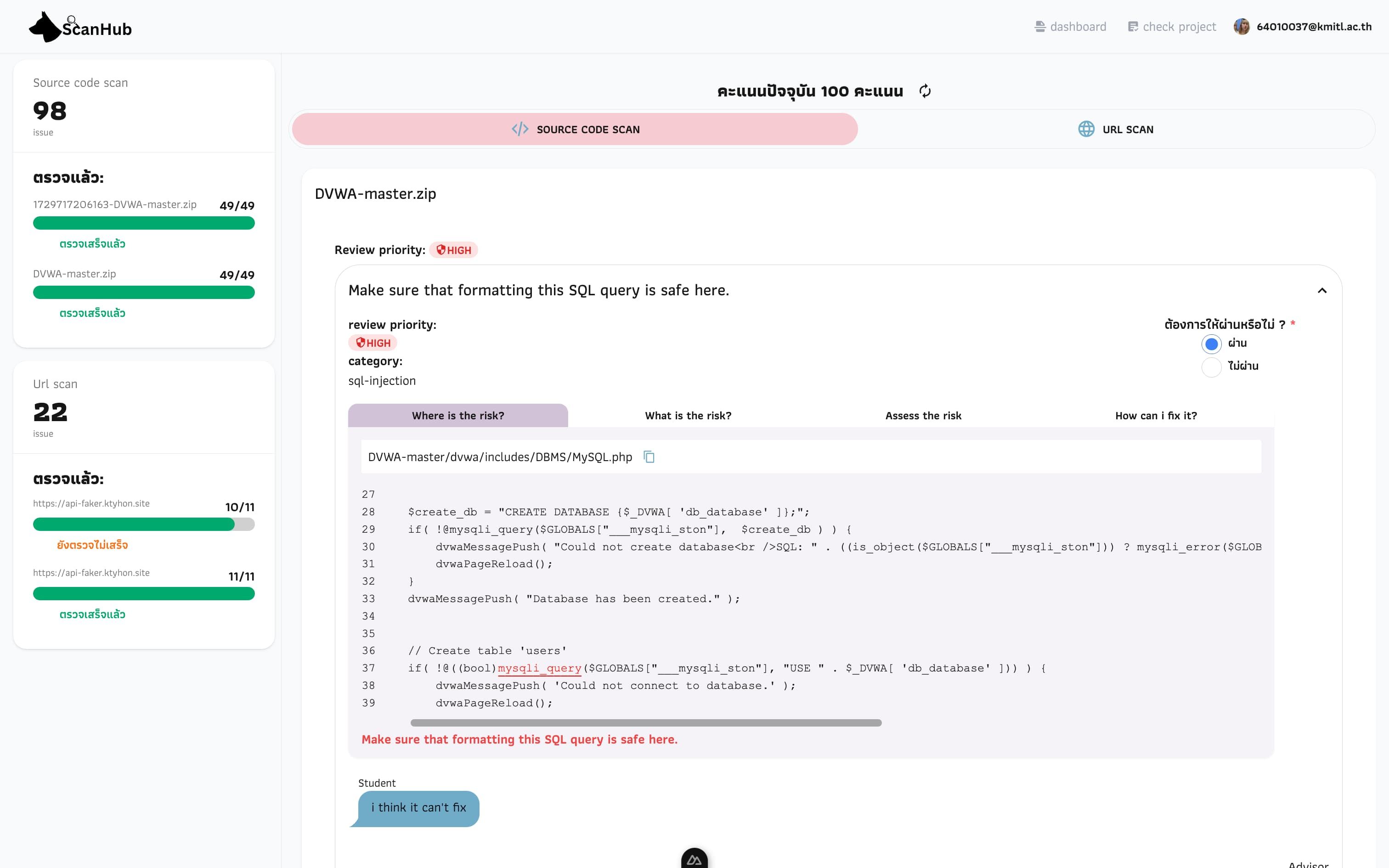This screenshot has height=868, width=1389.
Task: Click the check project icon
Action: [1132, 27]
